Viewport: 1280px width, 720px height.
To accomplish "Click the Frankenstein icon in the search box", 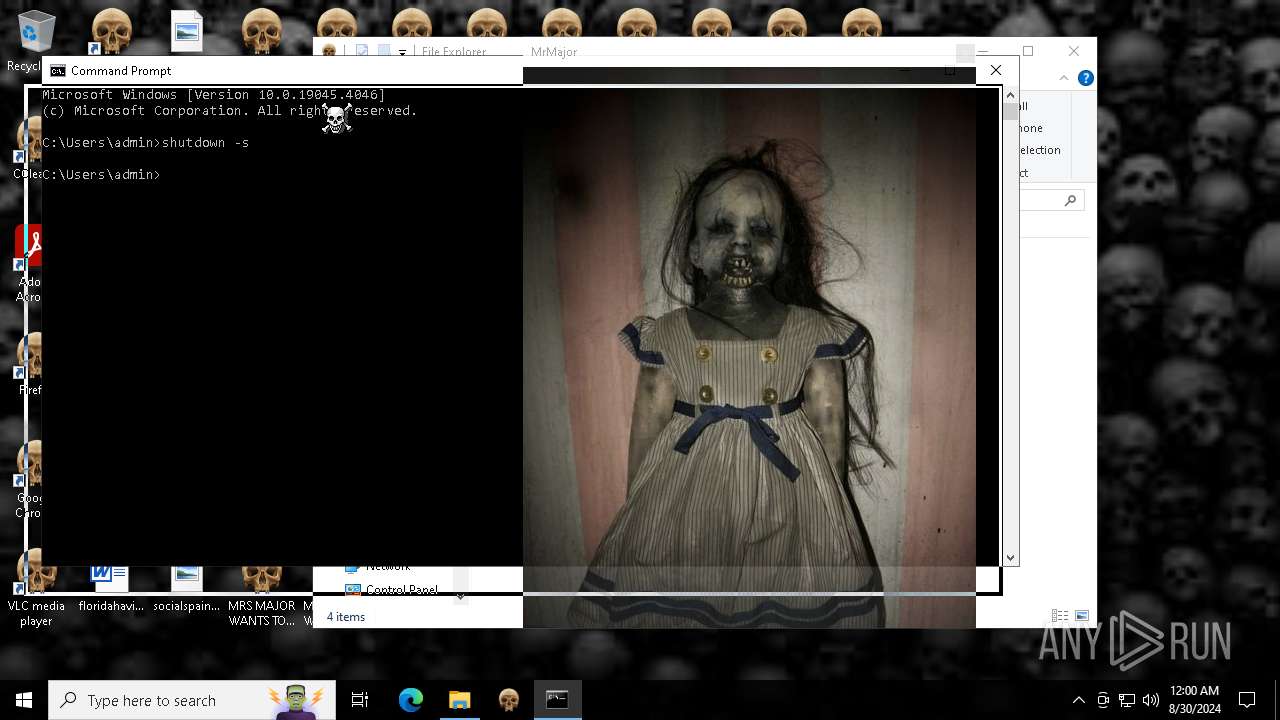I will [297, 700].
